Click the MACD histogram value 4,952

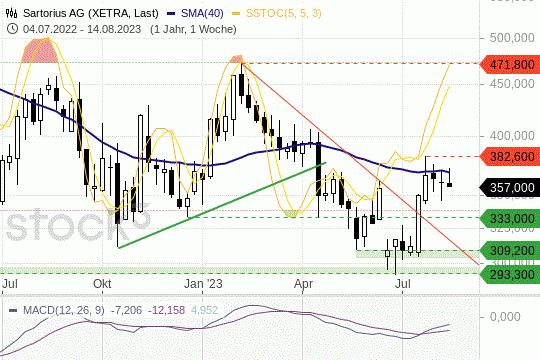[205, 310]
